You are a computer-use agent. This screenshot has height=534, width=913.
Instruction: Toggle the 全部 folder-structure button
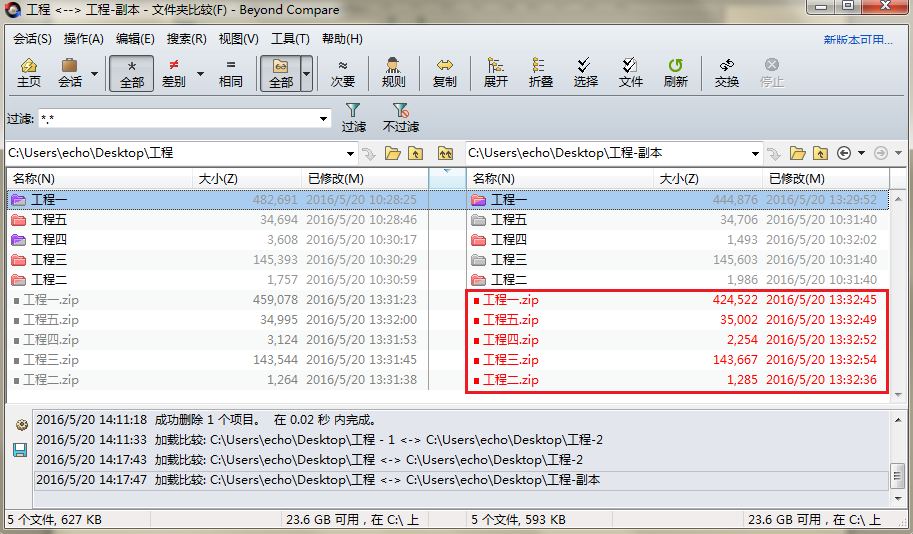[281, 73]
